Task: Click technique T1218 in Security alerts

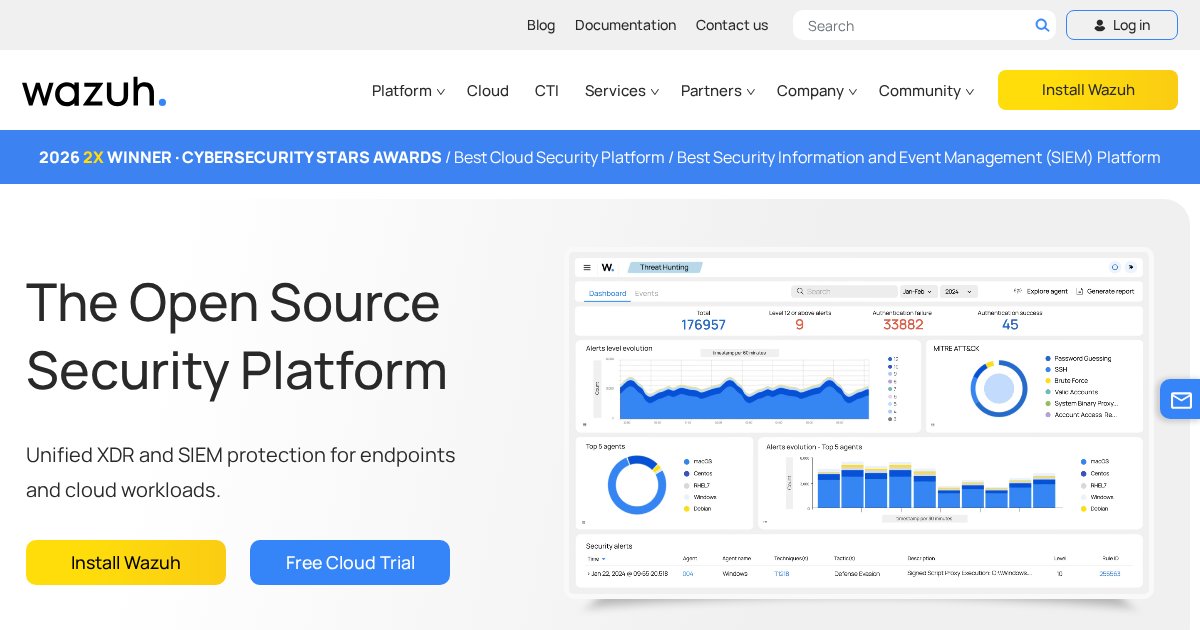Action: (781, 574)
